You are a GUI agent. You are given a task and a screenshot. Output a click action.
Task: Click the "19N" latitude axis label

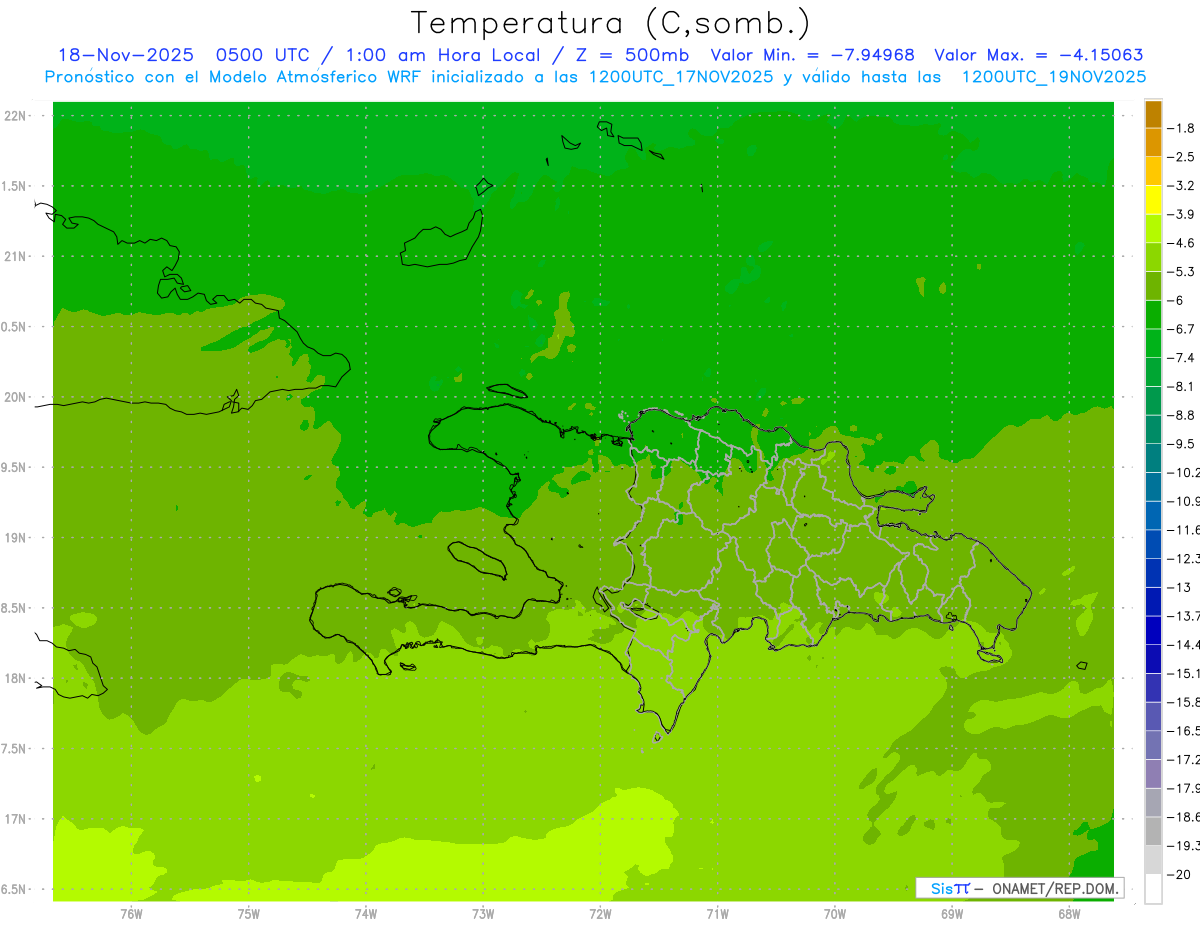[15, 538]
